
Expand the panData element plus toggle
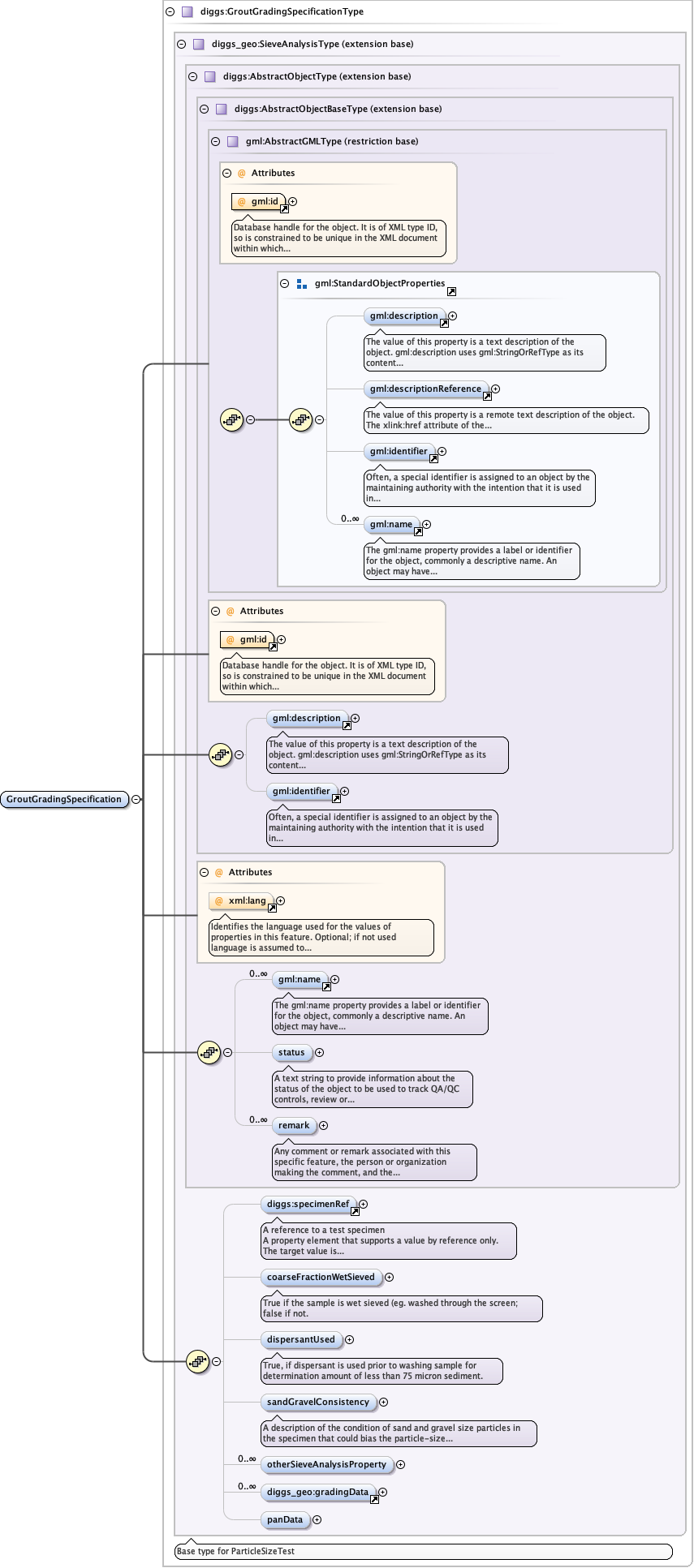coord(317,1519)
